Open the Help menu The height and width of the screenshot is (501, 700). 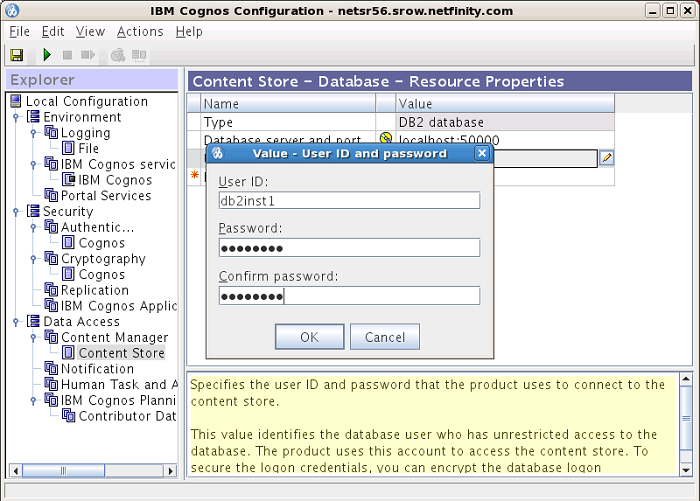(x=189, y=32)
